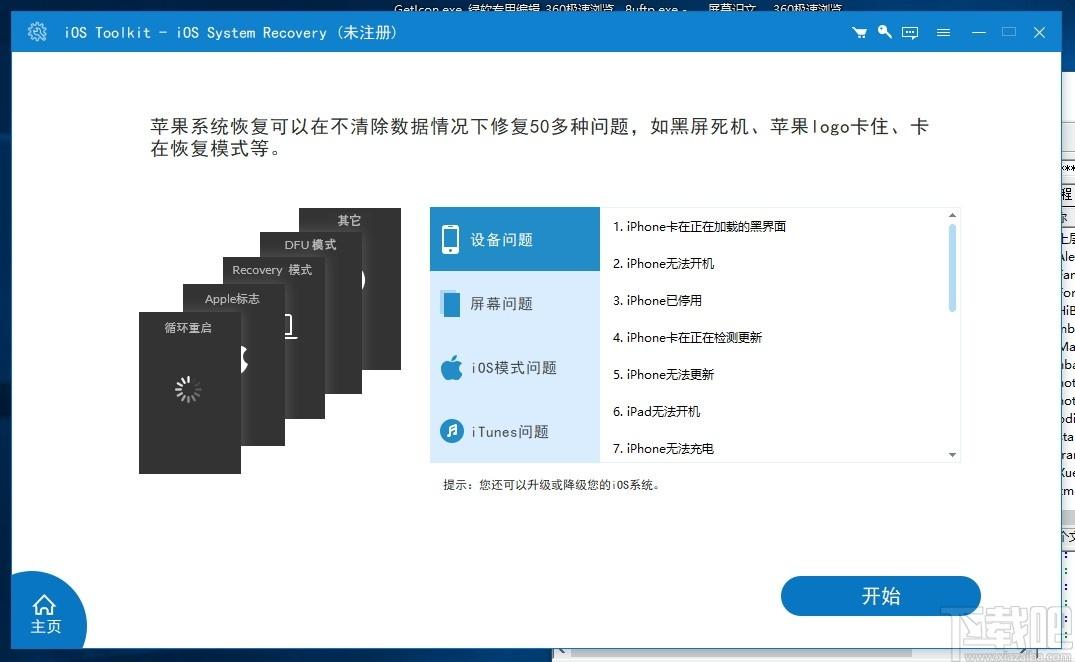The width and height of the screenshot is (1075, 662).
Task: Open the shopping cart purchase icon
Action: click(x=859, y=32)
